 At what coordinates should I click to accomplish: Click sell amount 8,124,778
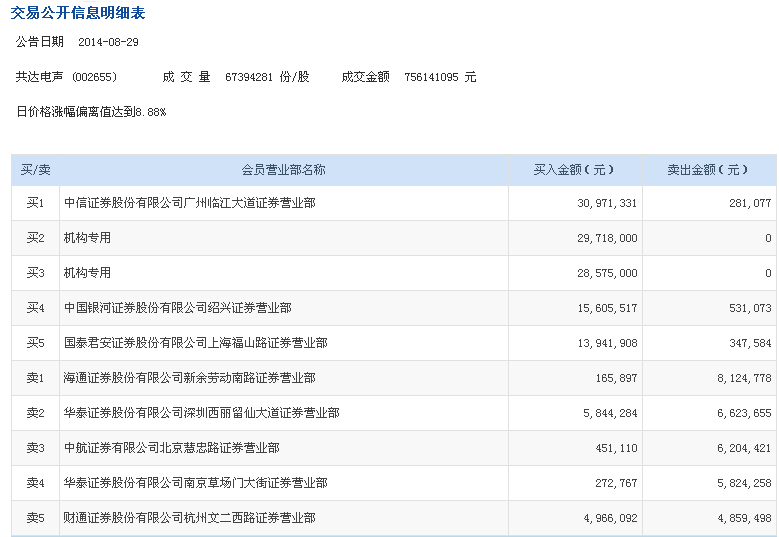(x=744, y=379)
